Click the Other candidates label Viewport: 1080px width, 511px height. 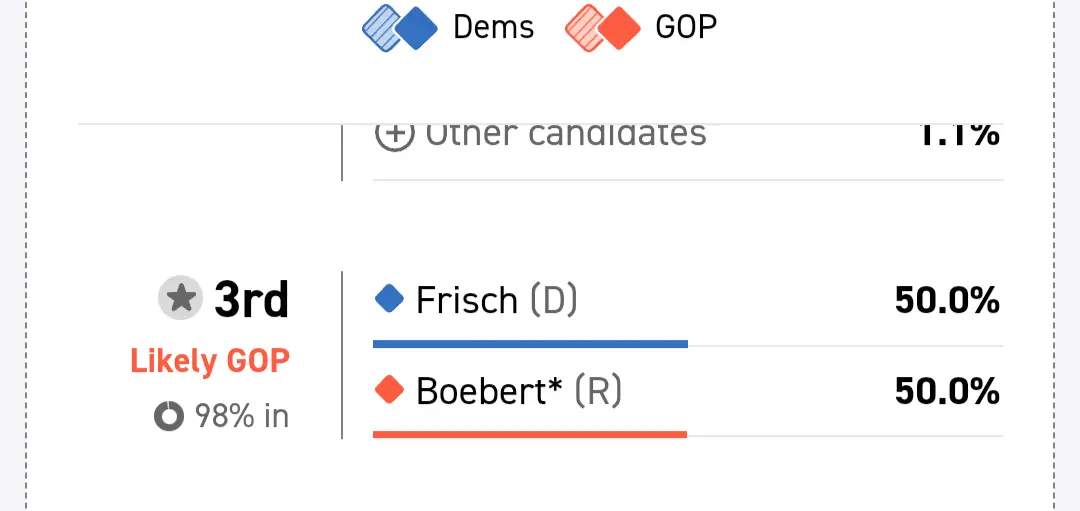(x=566, y=135)
